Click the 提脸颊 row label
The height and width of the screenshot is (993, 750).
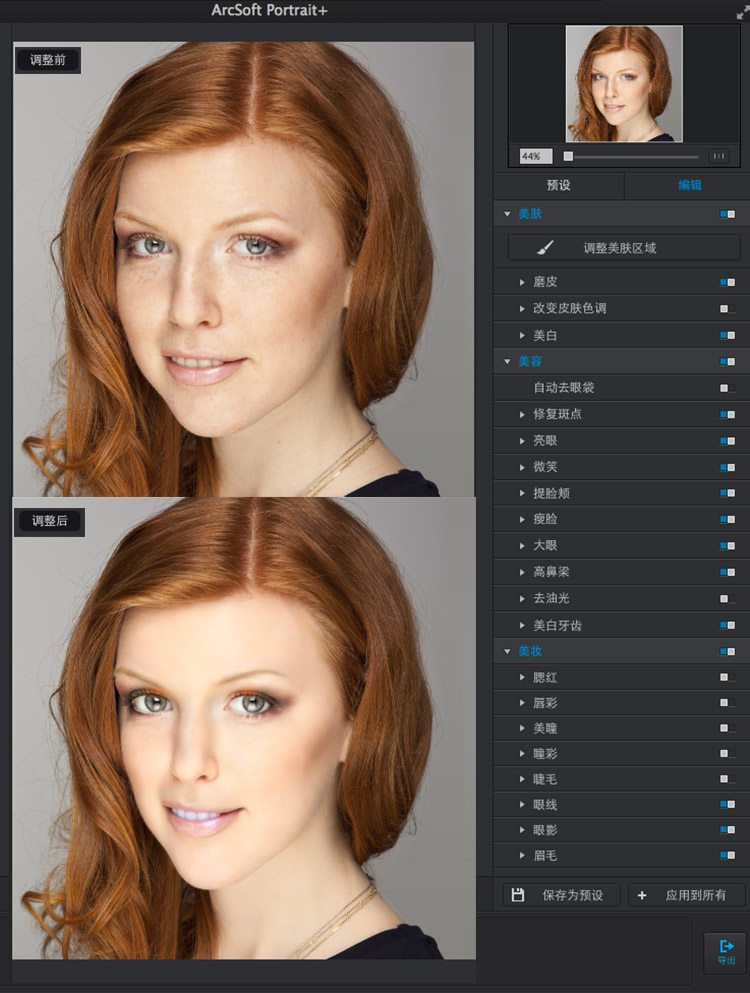(x=551, y=493)
